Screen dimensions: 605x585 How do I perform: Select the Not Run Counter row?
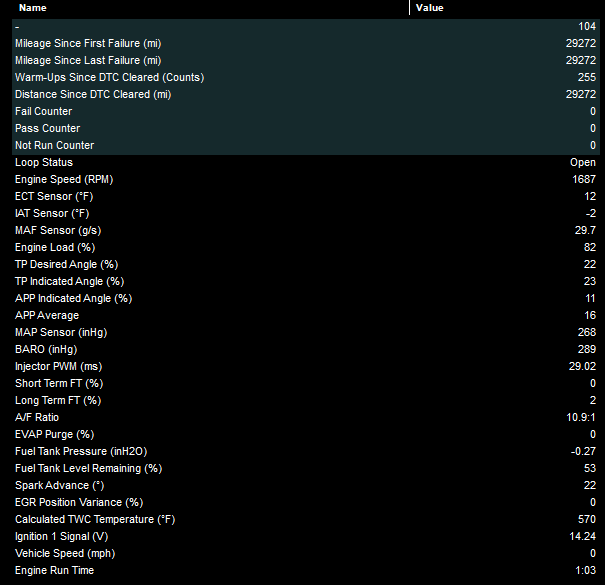point(306,145)
